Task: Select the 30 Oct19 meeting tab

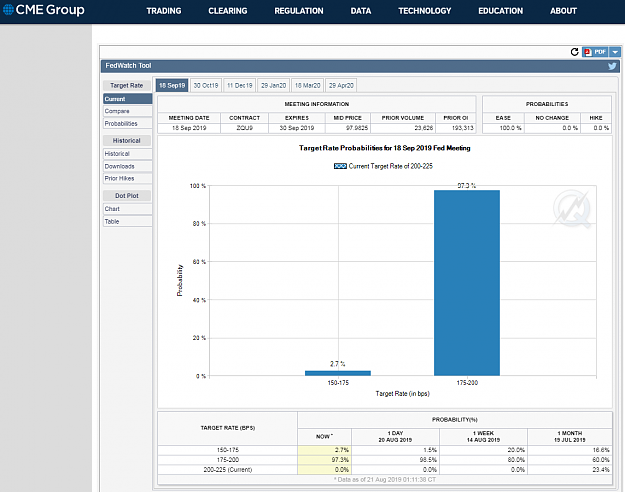Action: coord(206,85)
